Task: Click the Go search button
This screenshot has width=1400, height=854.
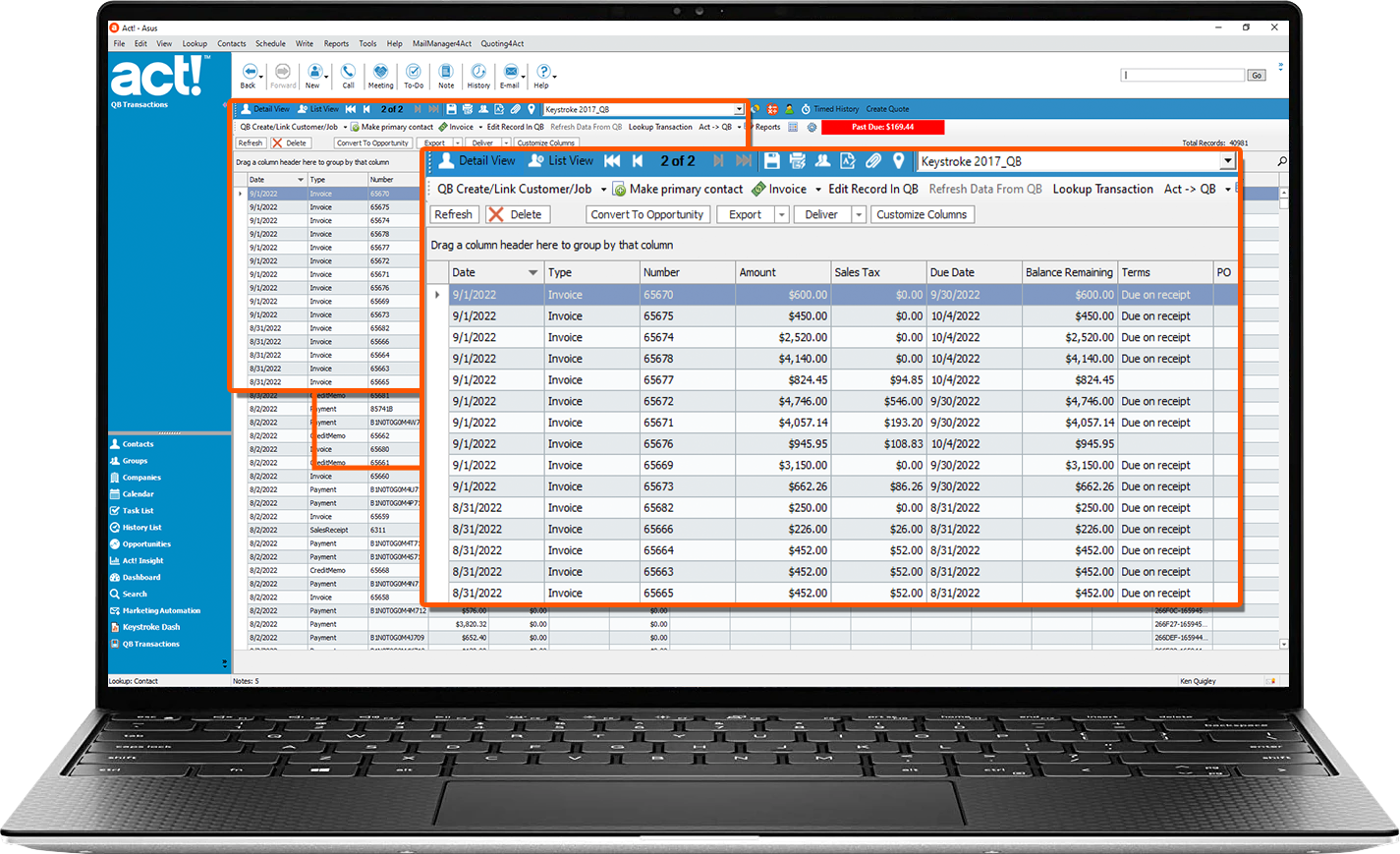Action: coord(1257,75)
